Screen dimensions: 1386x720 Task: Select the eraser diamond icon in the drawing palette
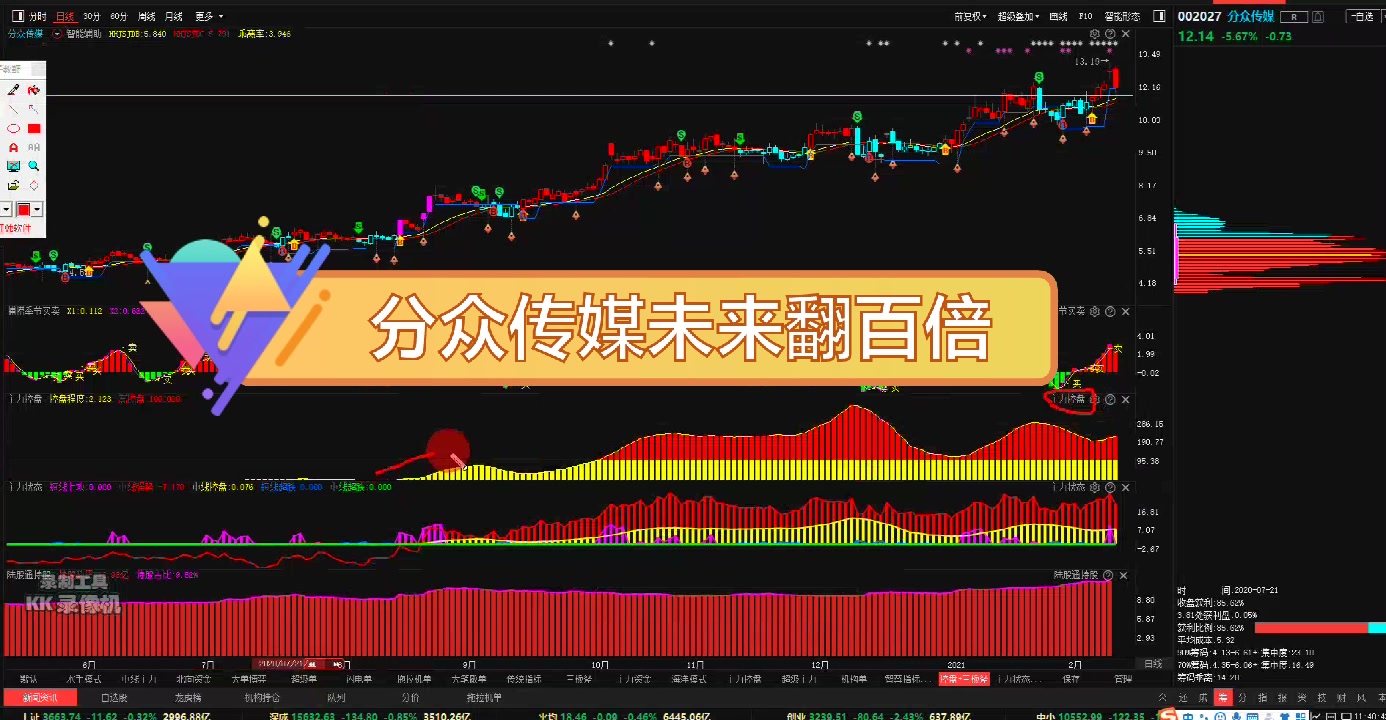(34, 185)
